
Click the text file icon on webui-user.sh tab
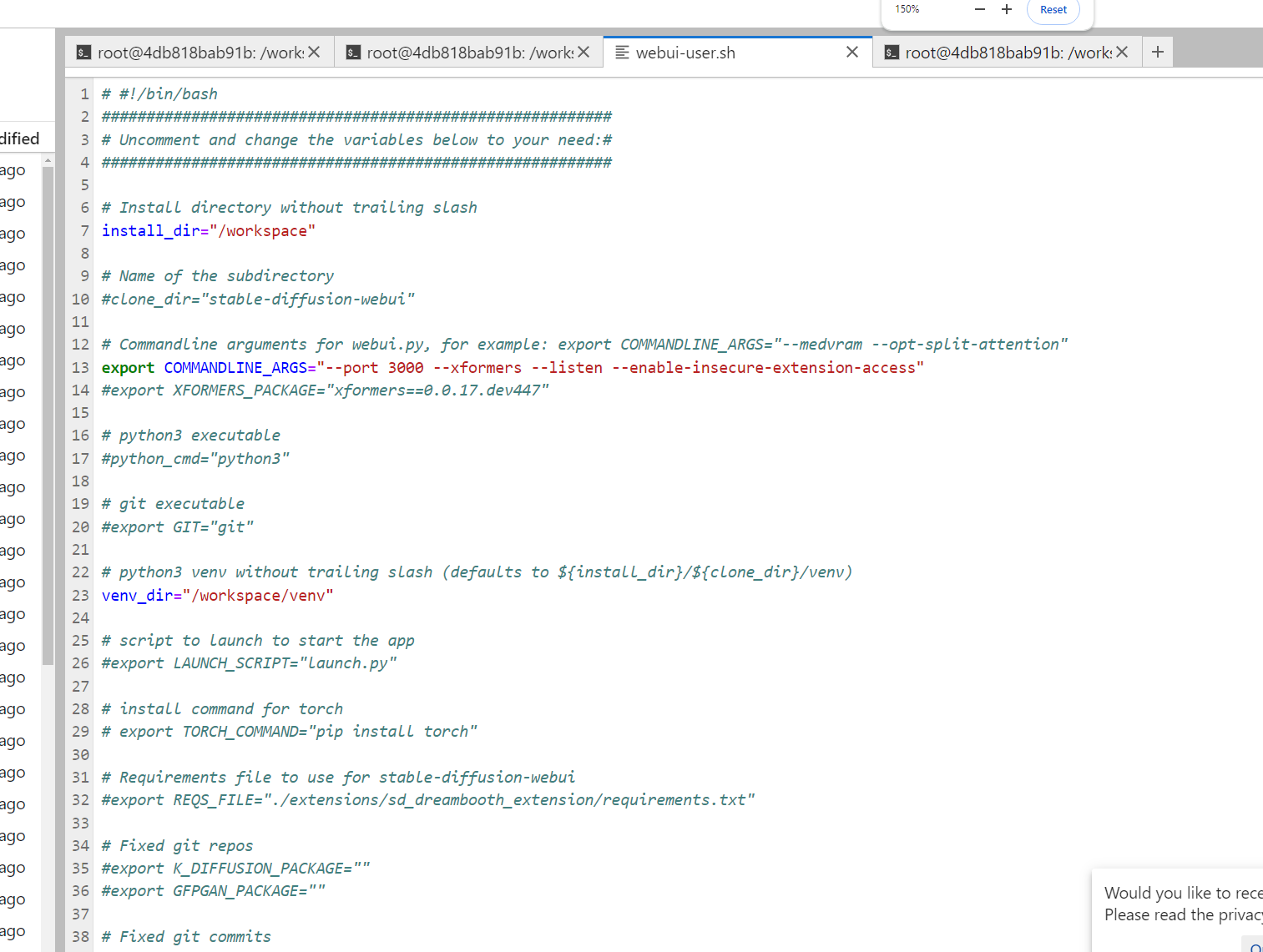(622, 53)
